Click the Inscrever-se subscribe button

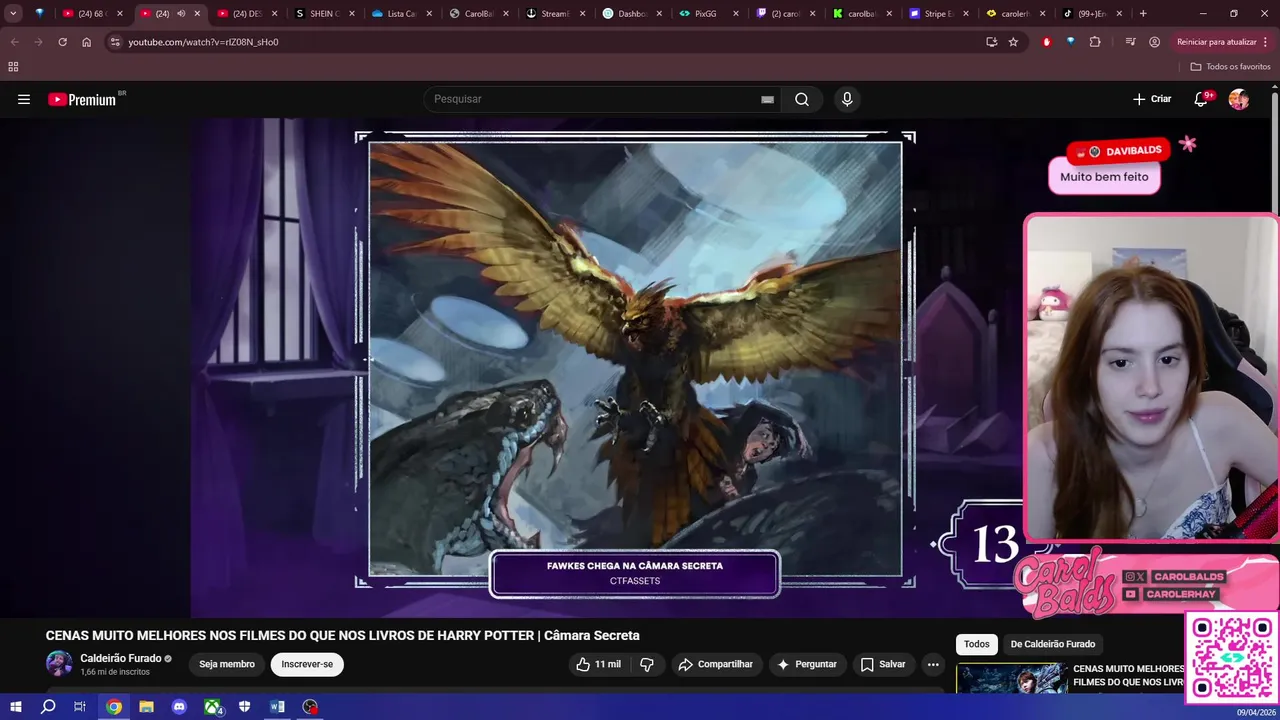coord(307,664)
